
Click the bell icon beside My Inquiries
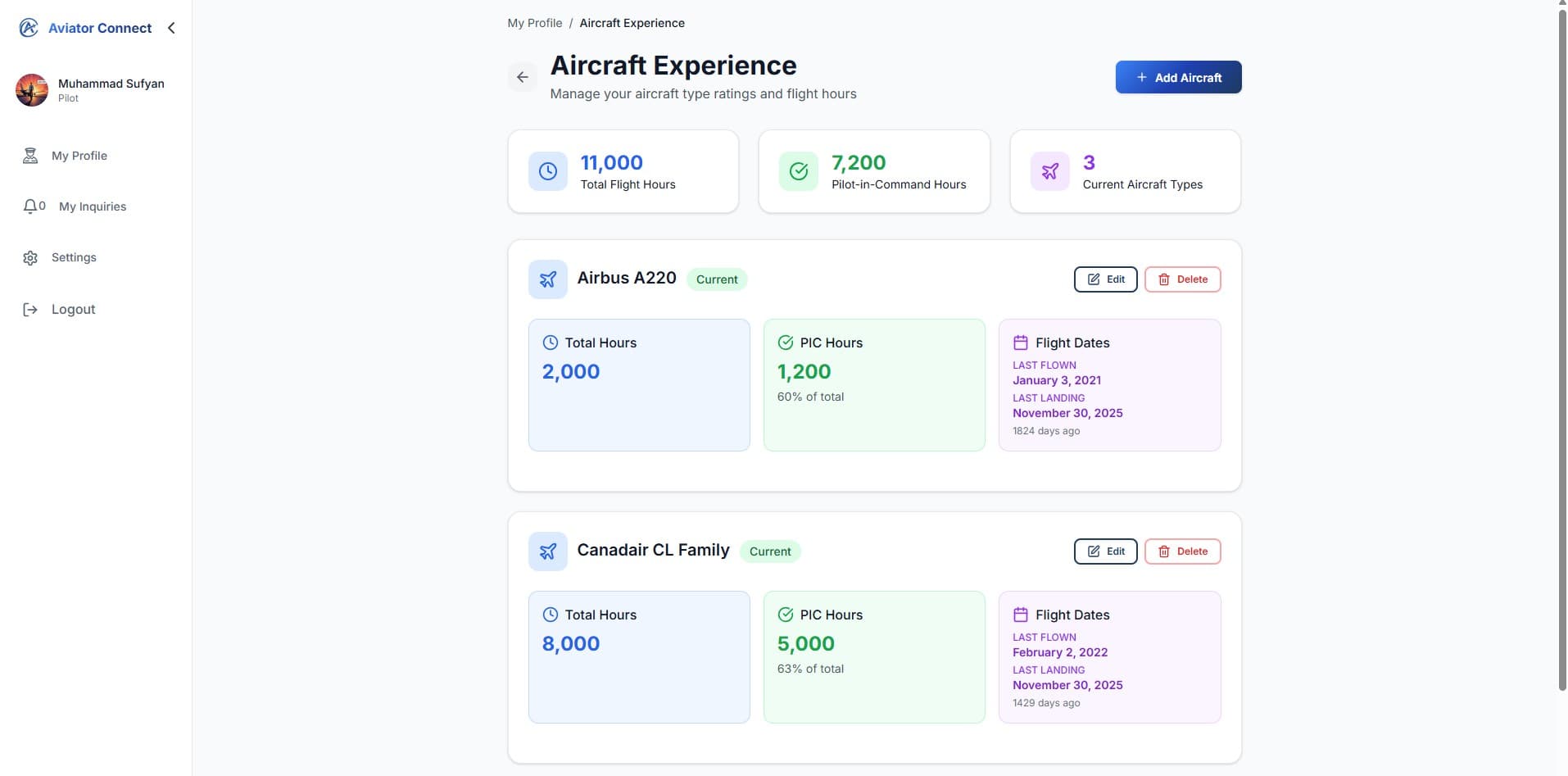[x=29, y=206]
